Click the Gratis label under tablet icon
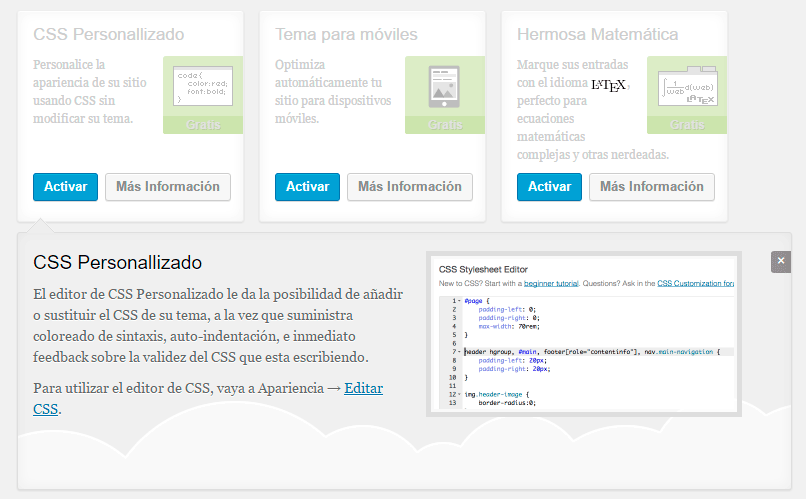The width and height of the screenshot is (806, 499). [x=445, y=125]
